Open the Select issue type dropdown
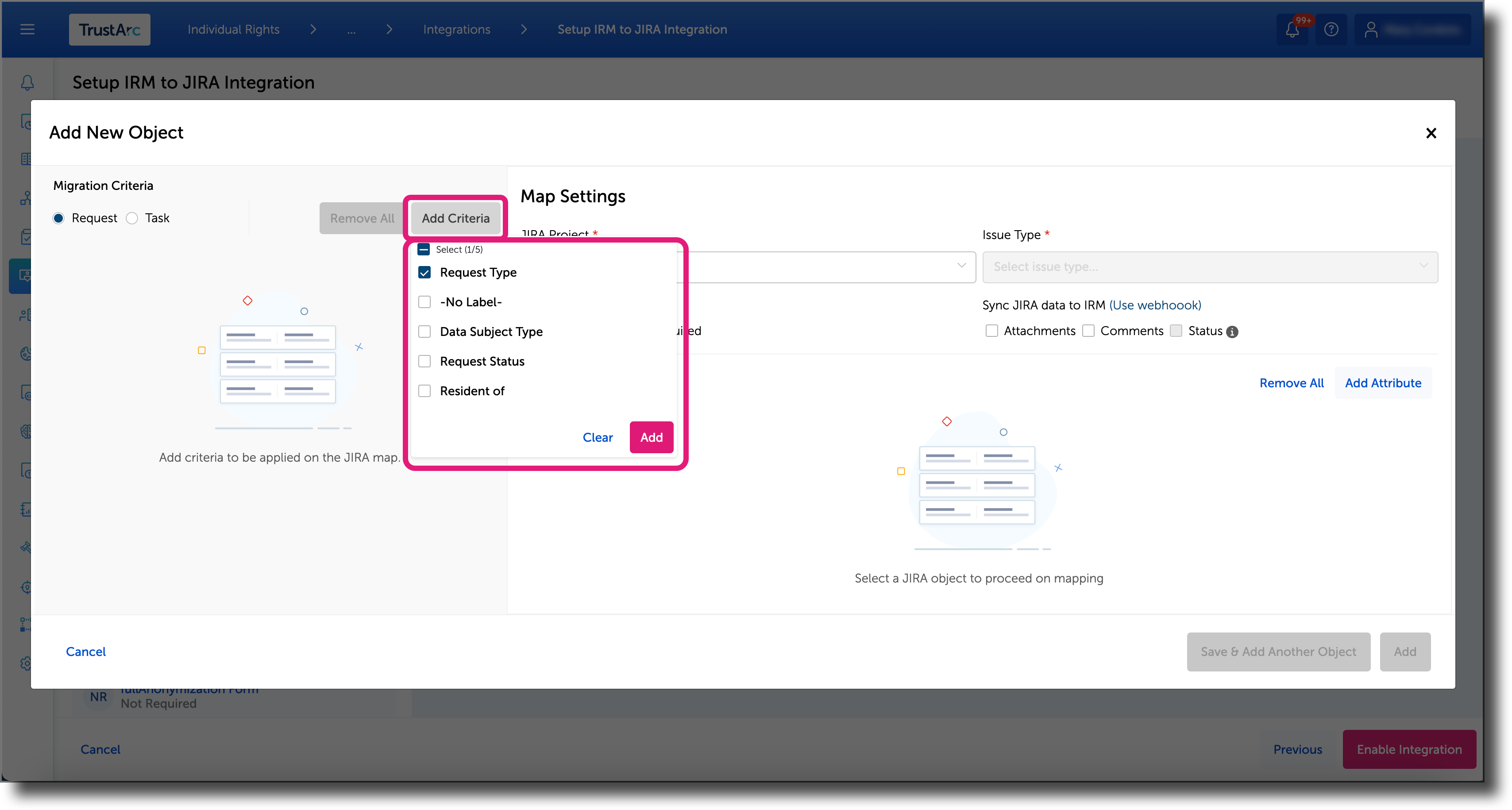The width and height of the screenshot is (1512, 810). pyautogui.click(x=1209, y=267)
